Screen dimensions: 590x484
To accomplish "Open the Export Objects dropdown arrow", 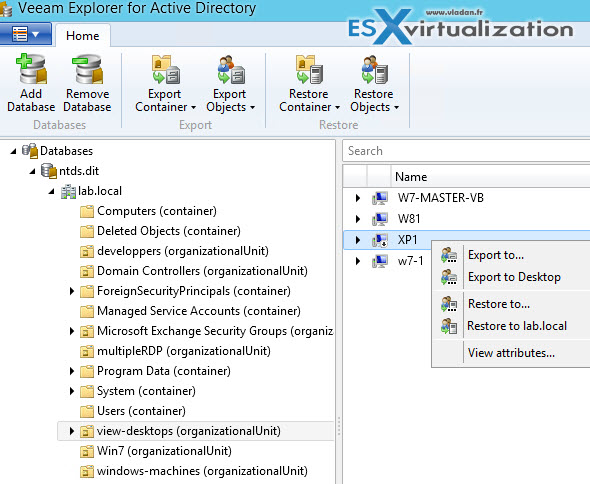I will (x=252, y=107).
